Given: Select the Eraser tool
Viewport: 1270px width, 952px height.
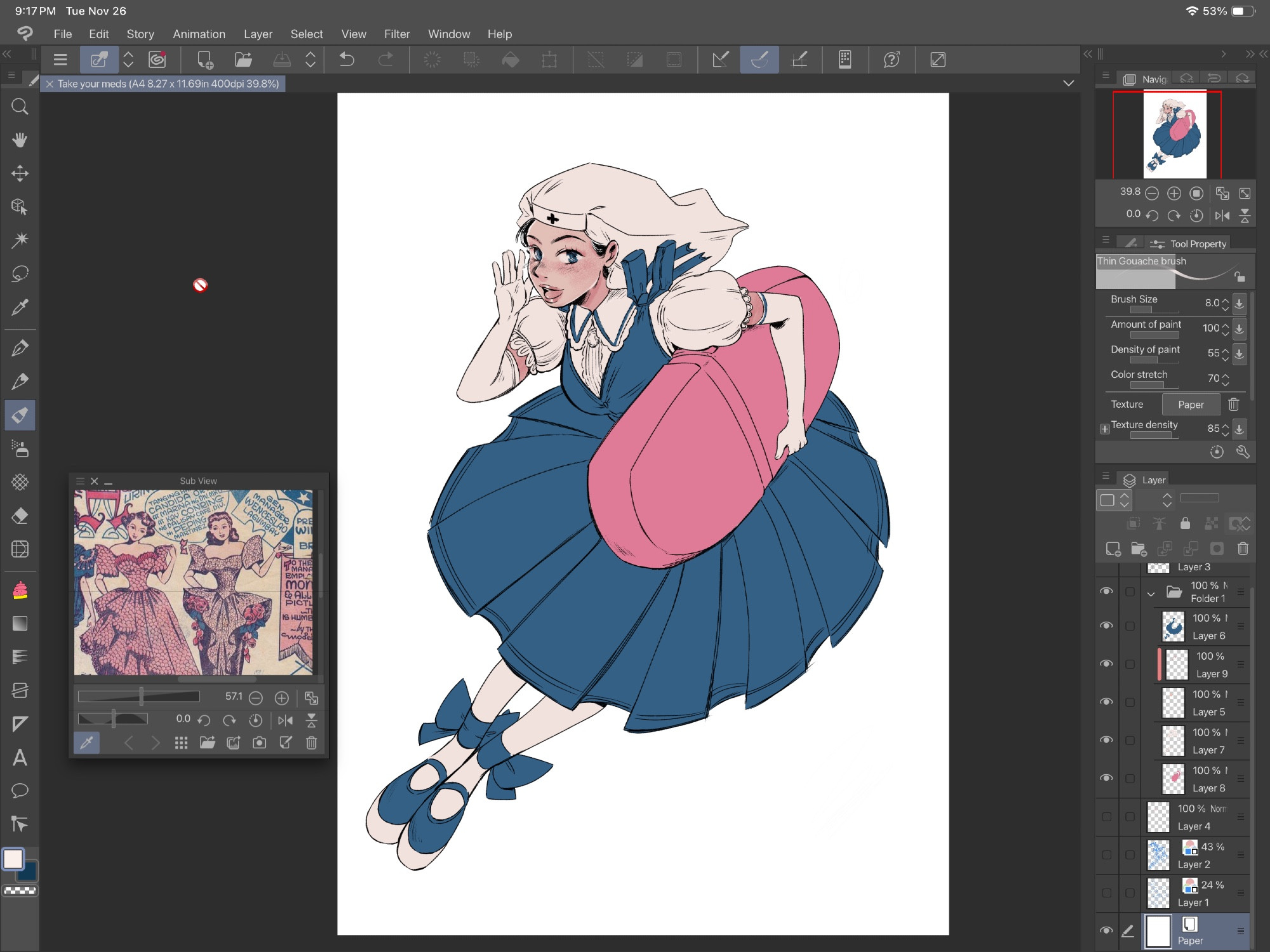Looking at the screenshot, I should click(x=20, y=516).
